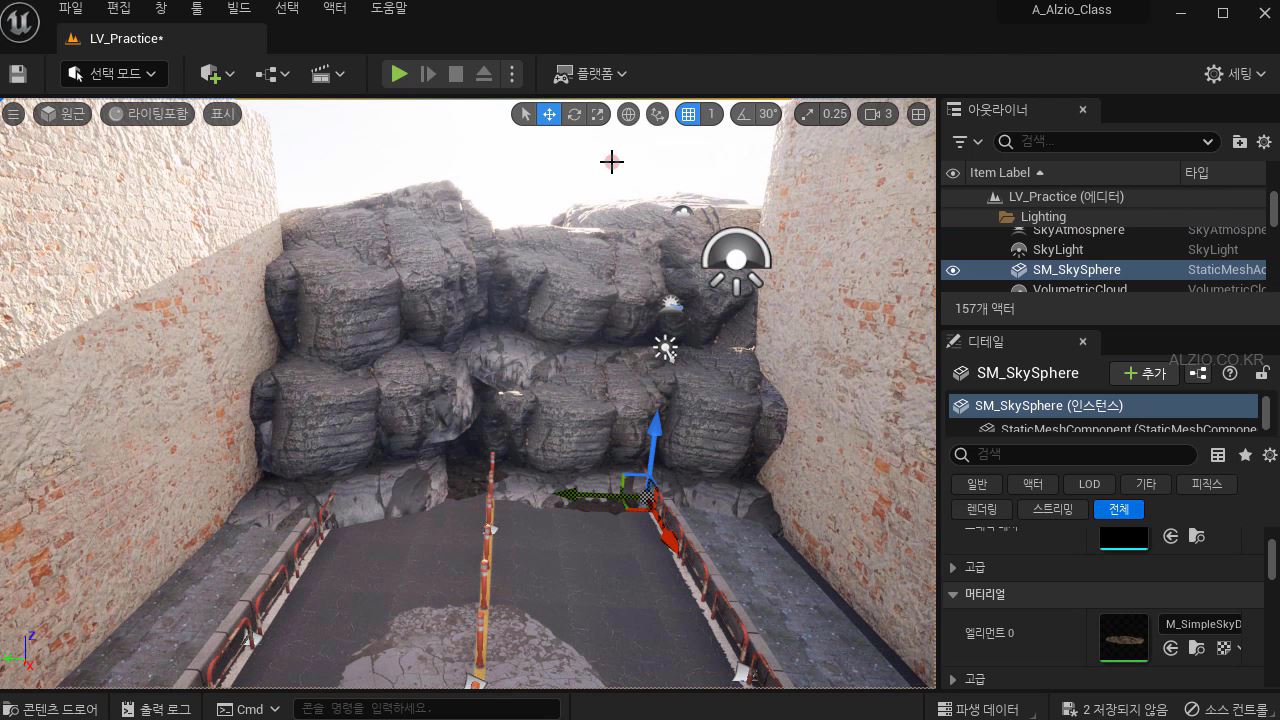This screenshot has height=720, width=1280.
Task: Select the object selection arrow tool in viewport
Action: pyautogui.click(x=526, y=114)
